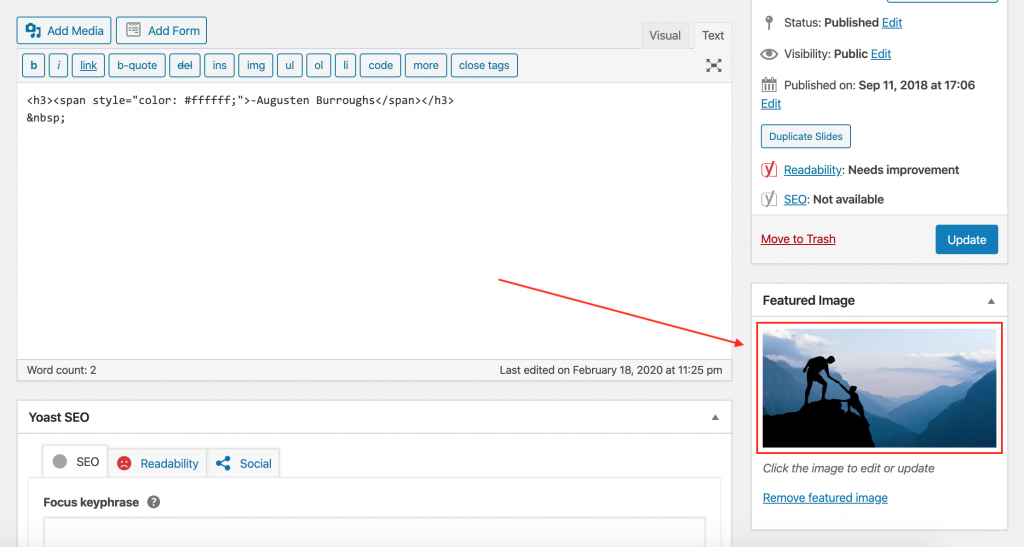Click Remove featured image link
Image resolution: width=1024 pixels, height=547 pixels.
point(825,498)
